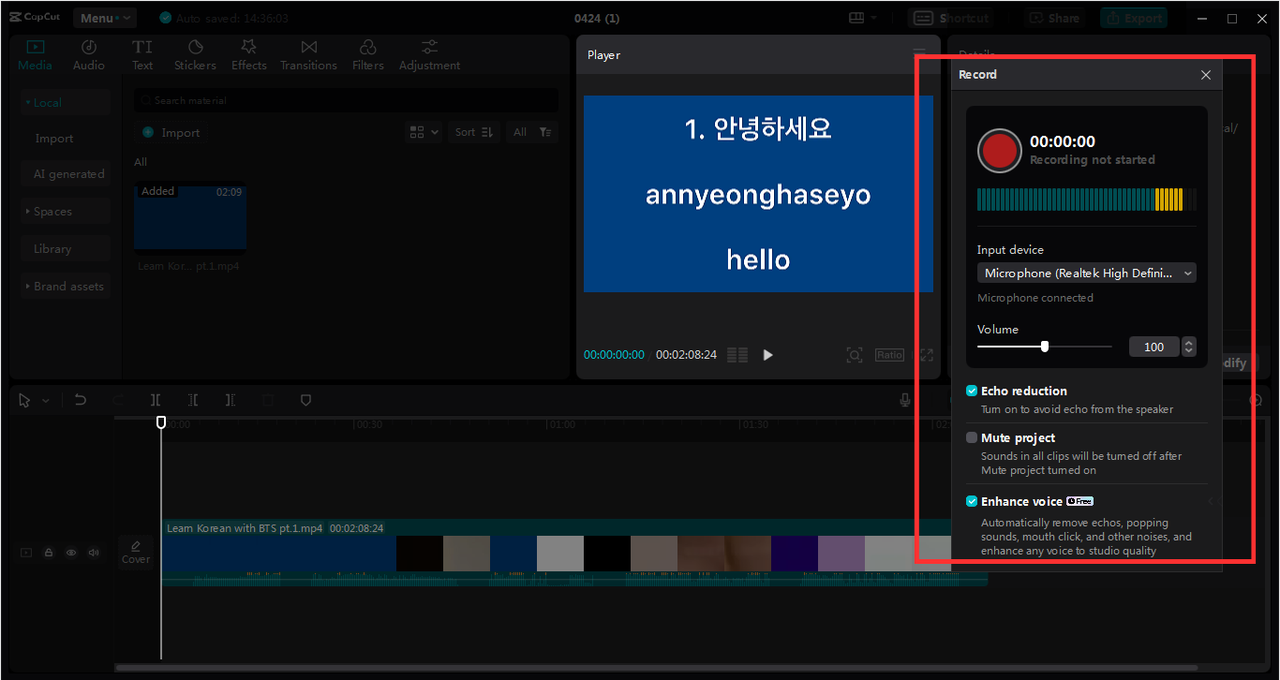1280x680 pixels.
Task: Start recording with the red record button
Action: (x=999, y=150)
